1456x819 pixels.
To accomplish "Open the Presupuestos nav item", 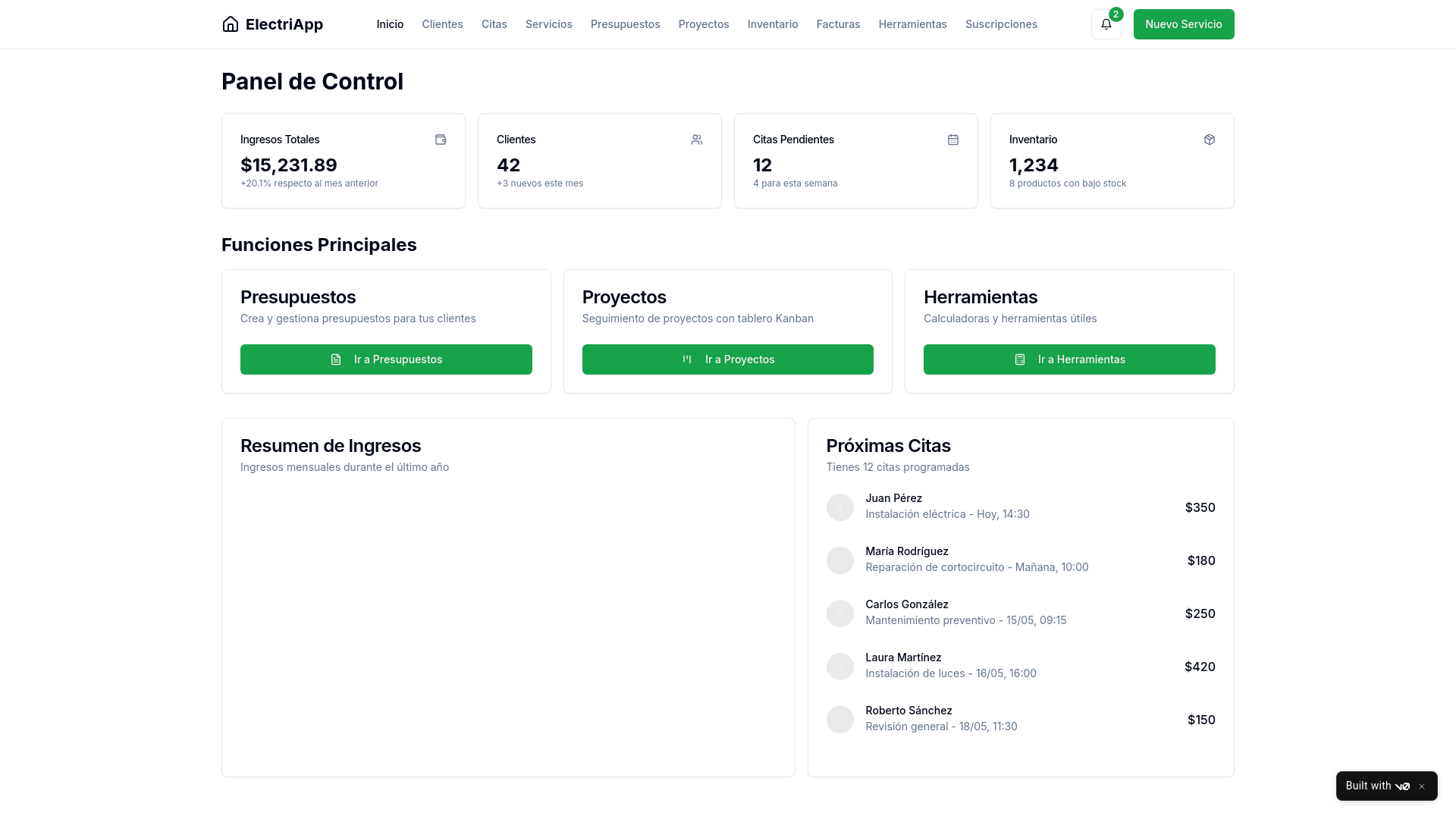I will (x=626, y=24).
